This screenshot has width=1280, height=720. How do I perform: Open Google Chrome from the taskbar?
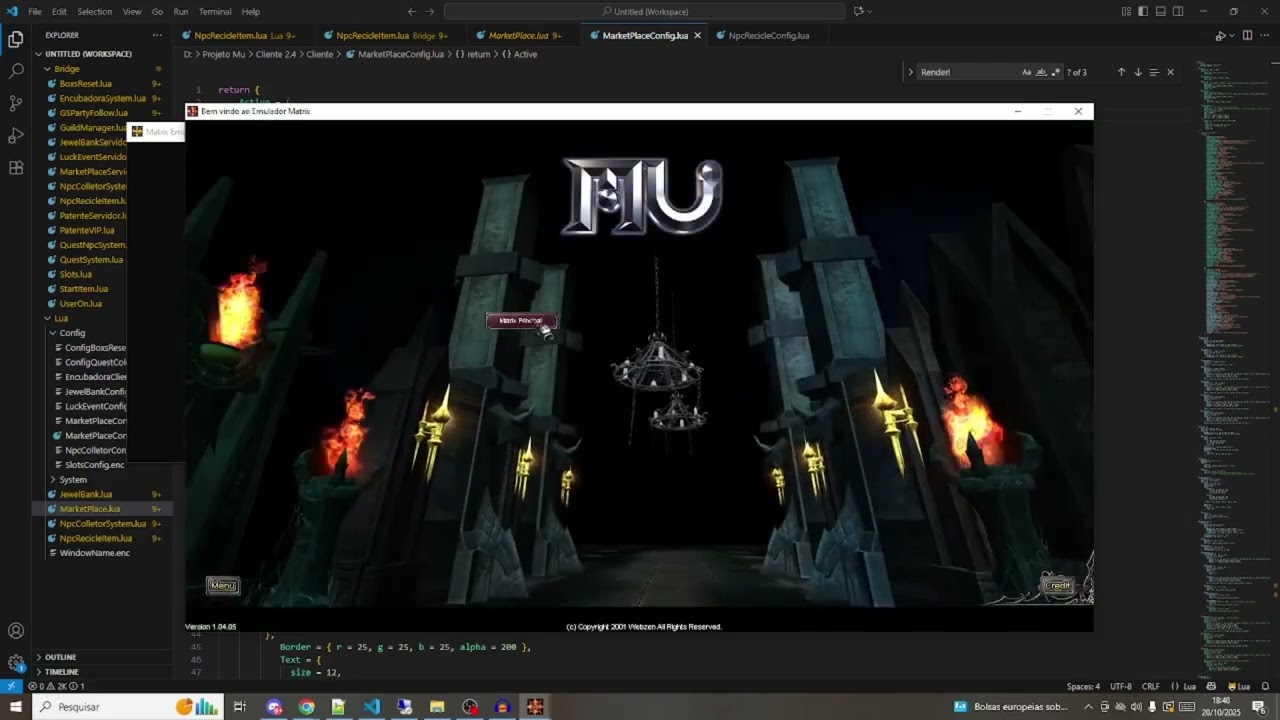[306, 707]
